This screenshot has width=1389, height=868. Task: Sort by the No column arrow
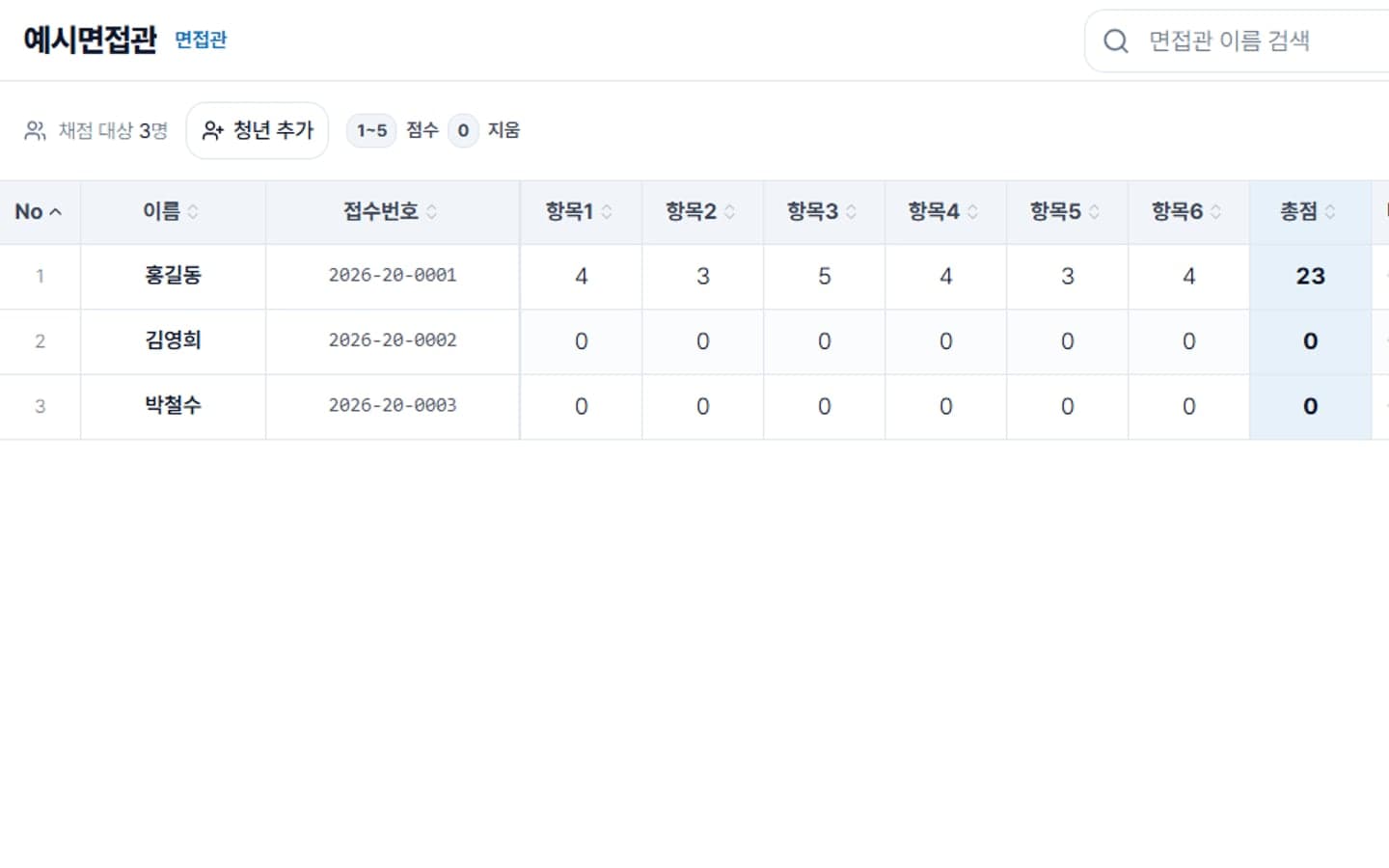point(56,212)
